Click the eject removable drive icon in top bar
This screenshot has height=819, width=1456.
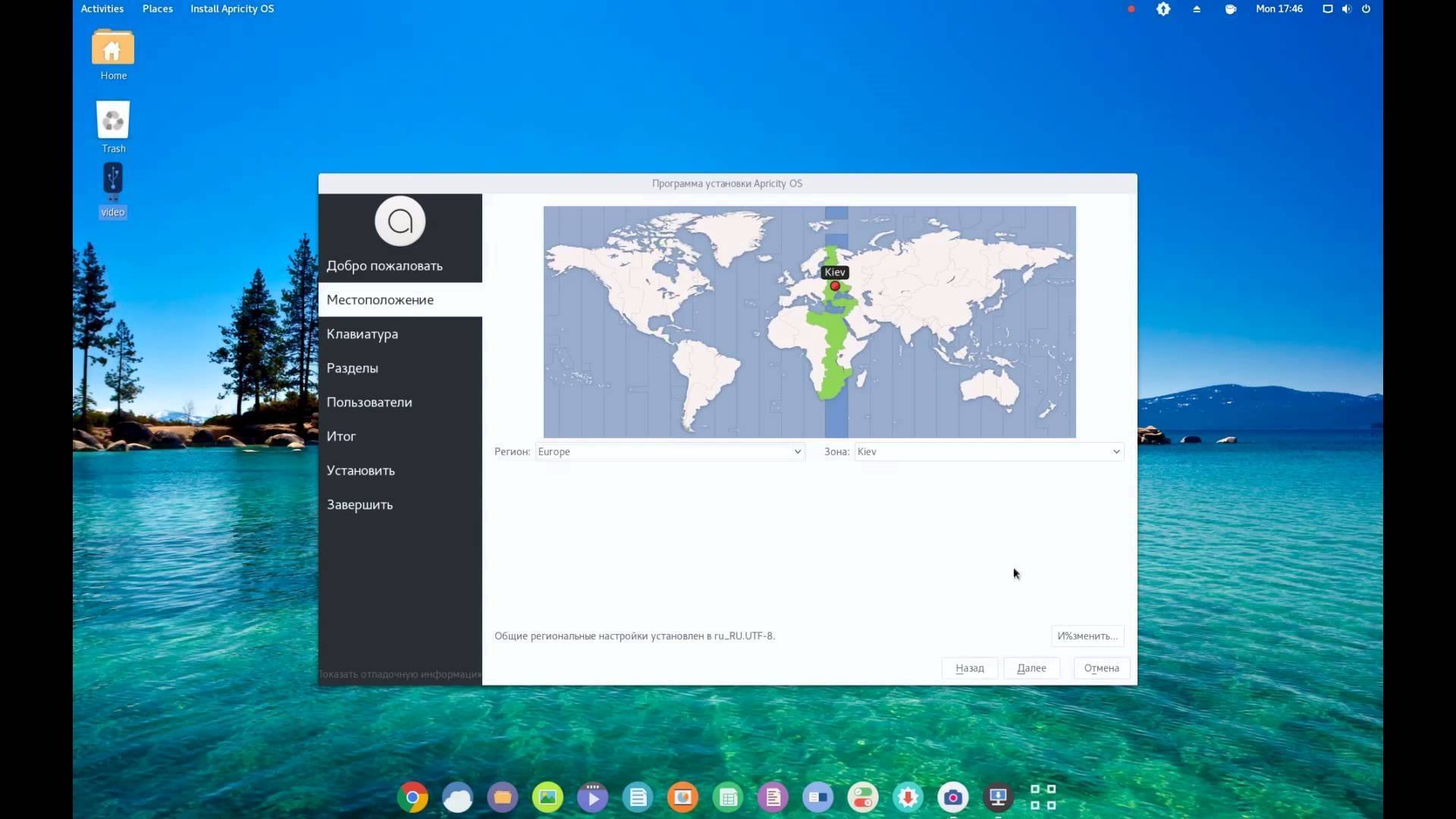pos(1197,9)
